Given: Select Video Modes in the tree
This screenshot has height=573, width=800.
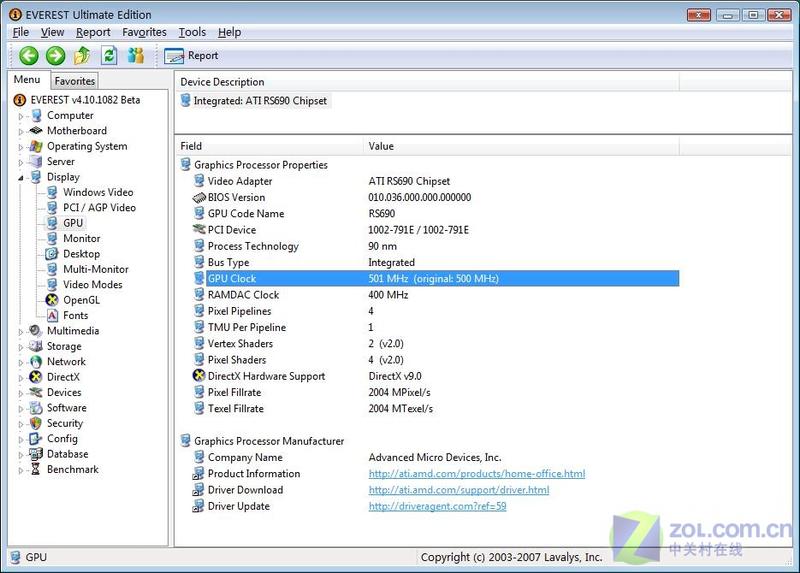Looking at the screenshot, I should pos(92,285).
